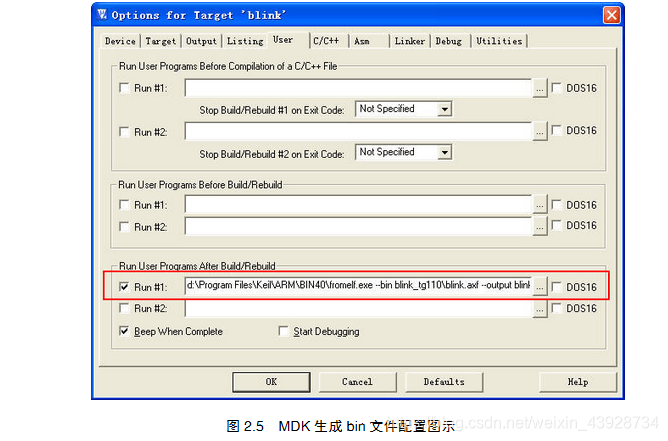Viewport: 668px width, 441px height.
Task: Browse for Run #1 program before Build/Rebuild
Action: (x=540, y=205)
